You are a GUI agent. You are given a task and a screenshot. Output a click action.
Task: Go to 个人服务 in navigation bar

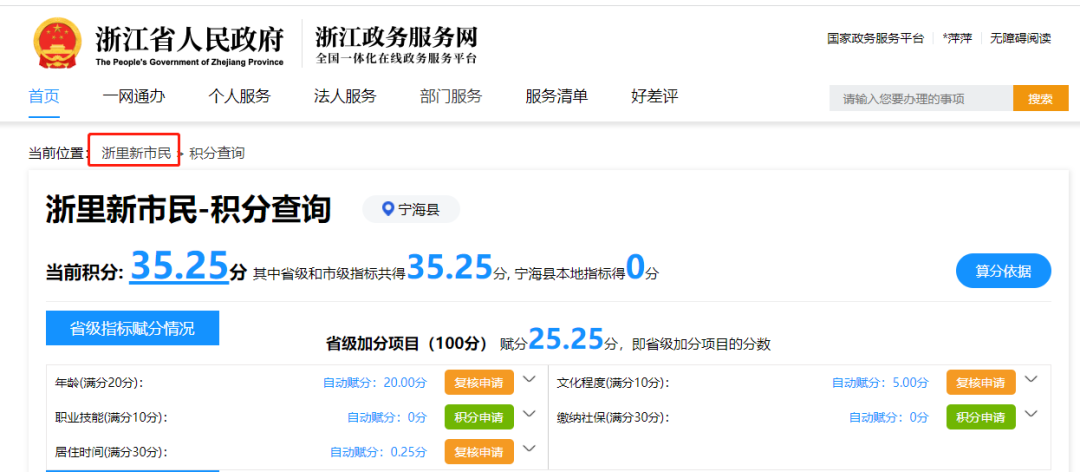point(240,96)
